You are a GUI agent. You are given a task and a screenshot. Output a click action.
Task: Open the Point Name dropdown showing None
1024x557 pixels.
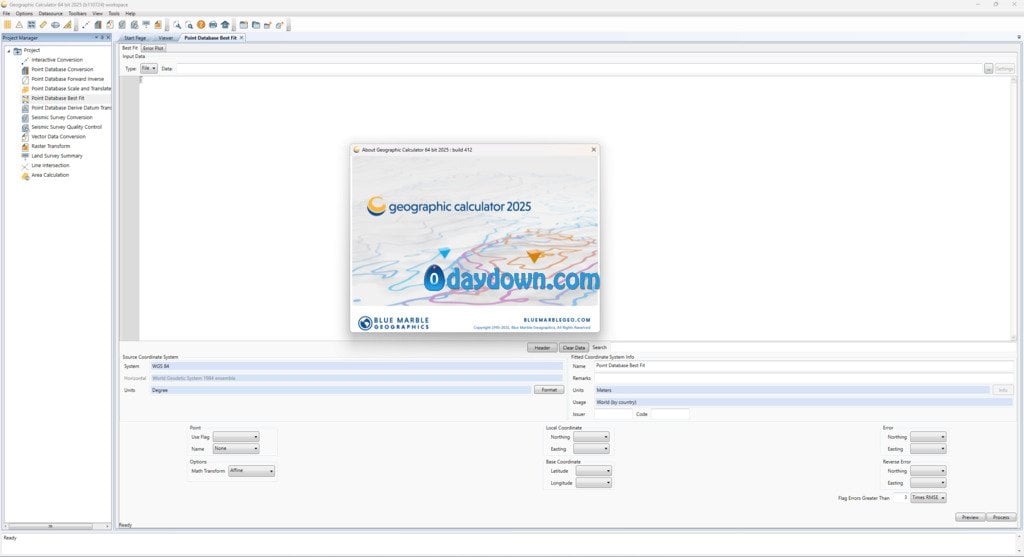coord(236,449)
